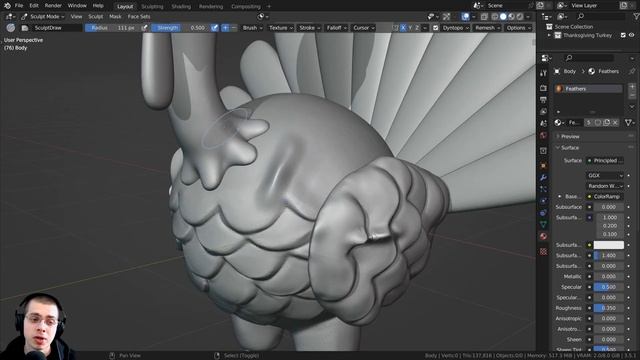Open the Render menu
The width and height of the screenshot is (640, 360).
[x=53, y=6]
